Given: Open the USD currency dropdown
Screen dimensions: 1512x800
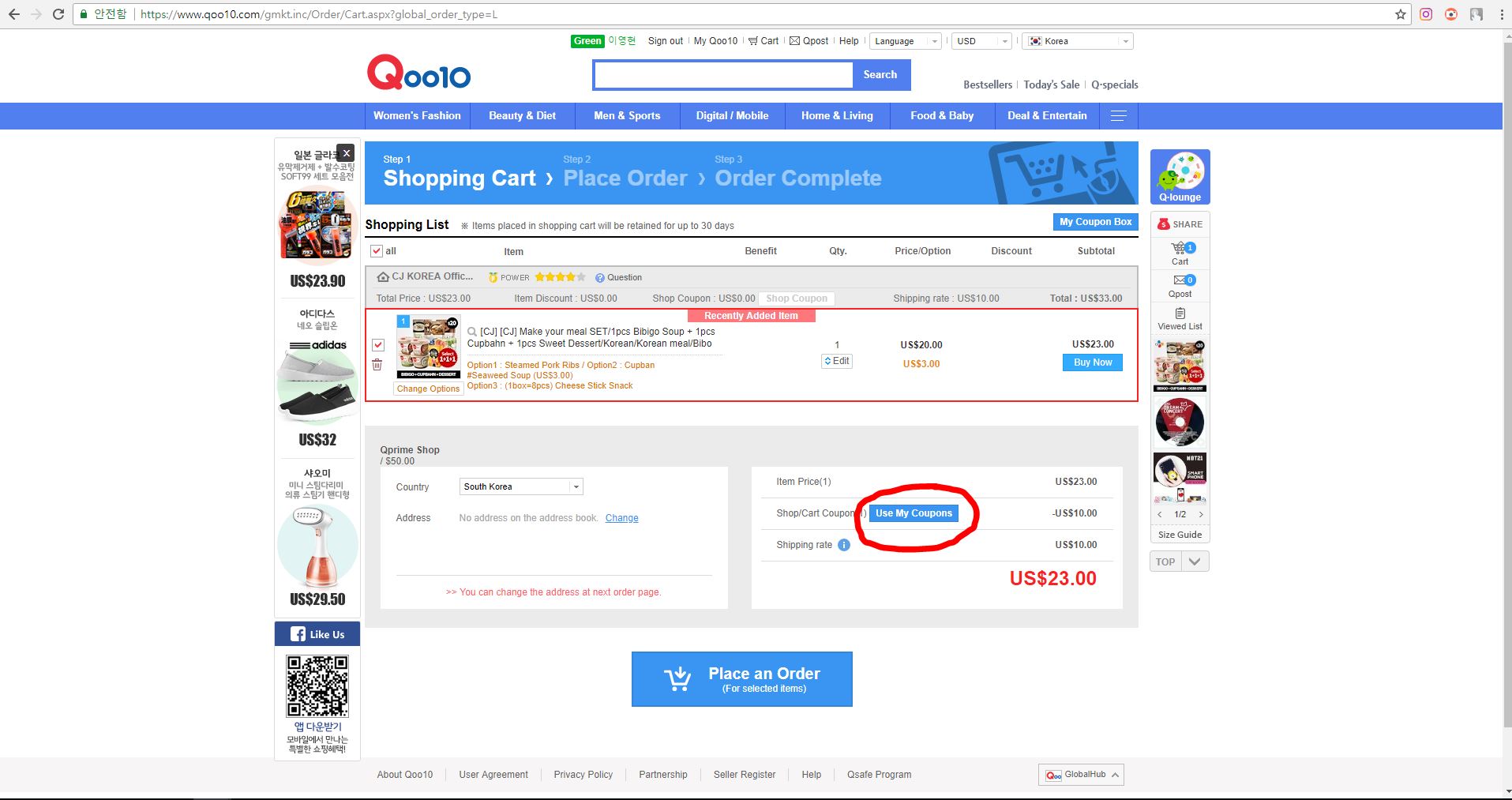Looking at the screenshot, I should pos(982,41).
